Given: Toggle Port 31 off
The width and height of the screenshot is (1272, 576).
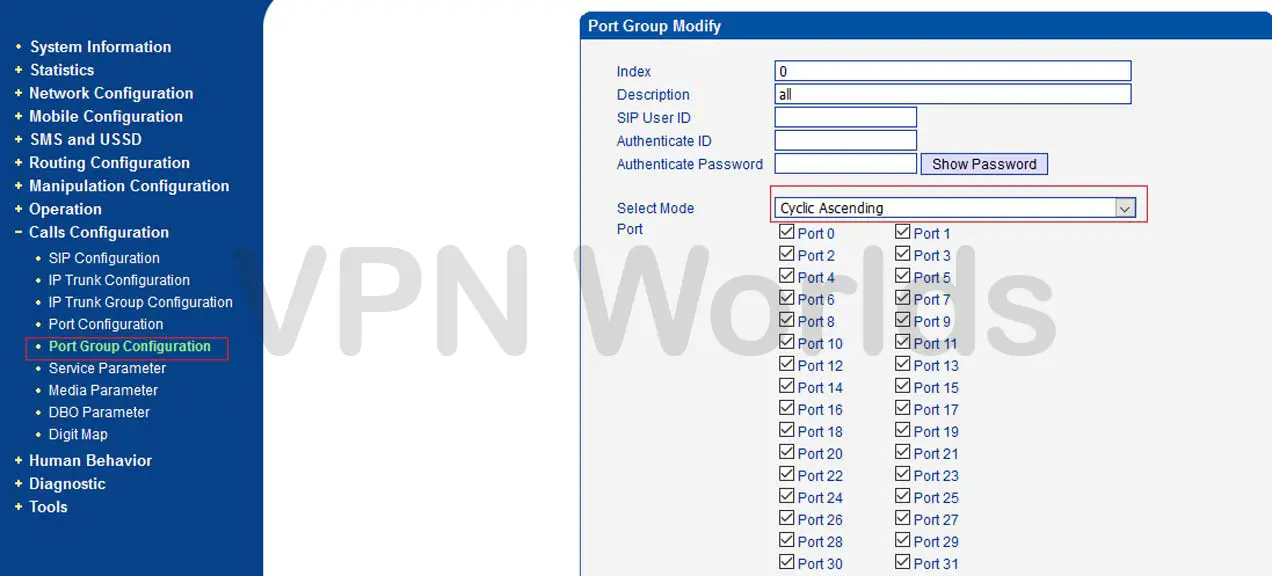Looking at the screenshot, I should [x=901, y=561].
